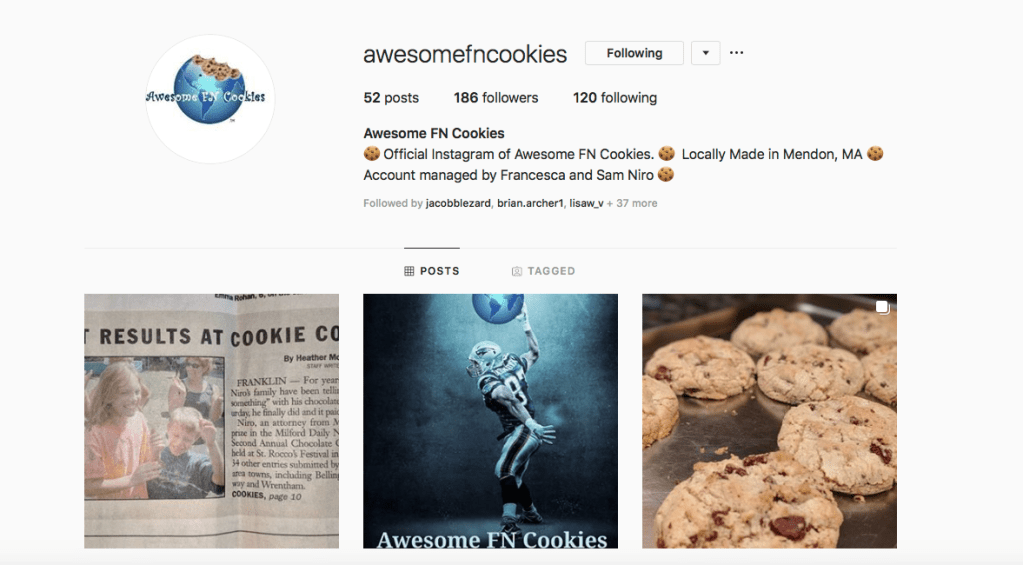Screen dimensions: 1023x565
Task: Click the cookie emoji before Official Instagram
Action: click(x=371, y=154)
